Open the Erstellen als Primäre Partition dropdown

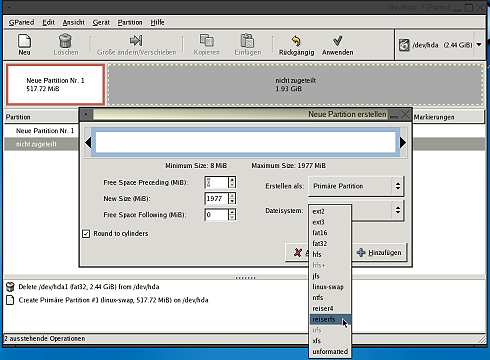click(x=356, y=186)
